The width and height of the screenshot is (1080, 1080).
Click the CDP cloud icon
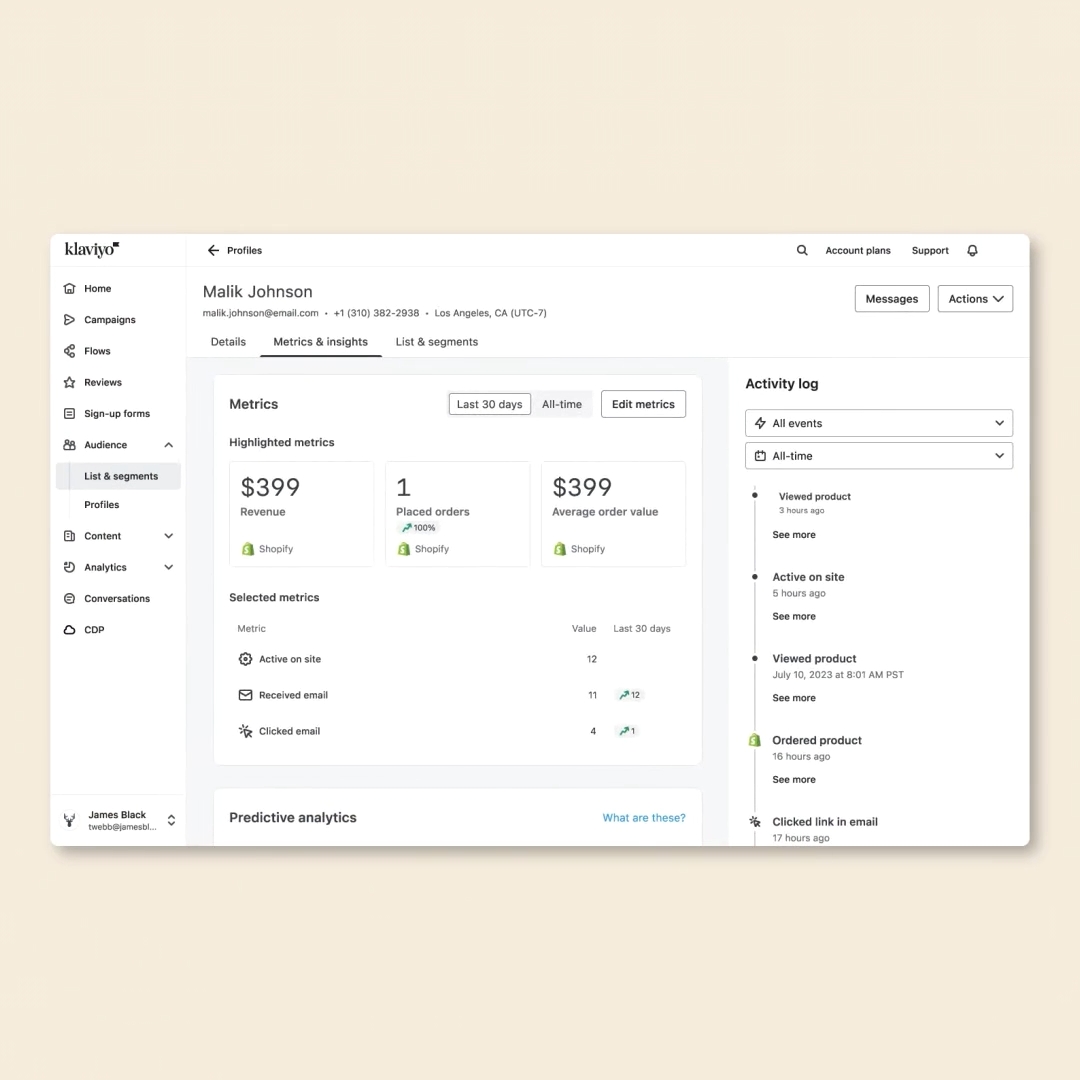pyautogui.click(x=69, y=630)
